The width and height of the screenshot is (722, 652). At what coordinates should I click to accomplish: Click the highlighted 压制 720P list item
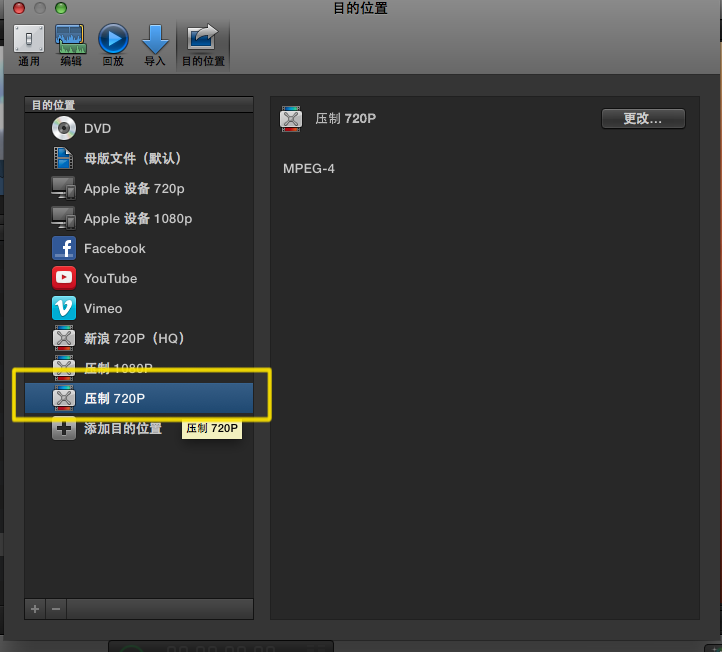(x=138, y=399)
